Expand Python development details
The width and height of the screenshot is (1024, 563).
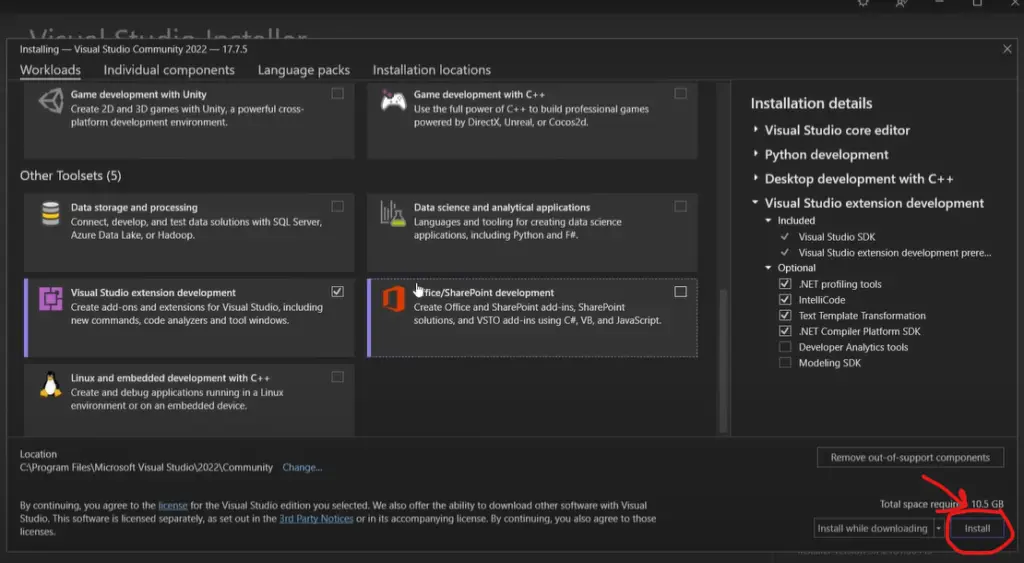point(756,154)
